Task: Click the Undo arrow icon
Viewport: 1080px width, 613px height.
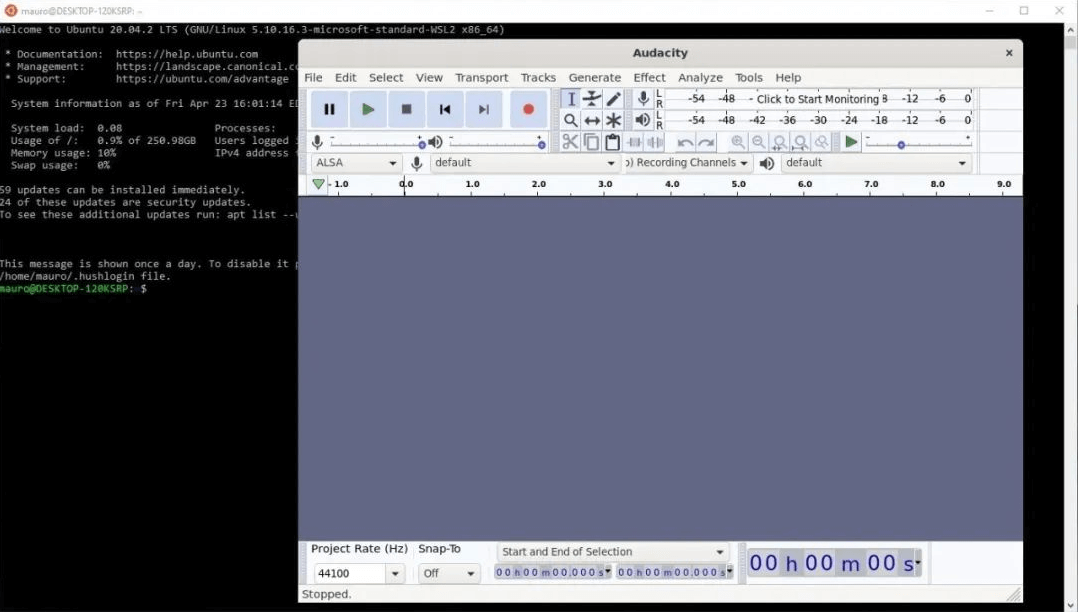Action: 685,143
